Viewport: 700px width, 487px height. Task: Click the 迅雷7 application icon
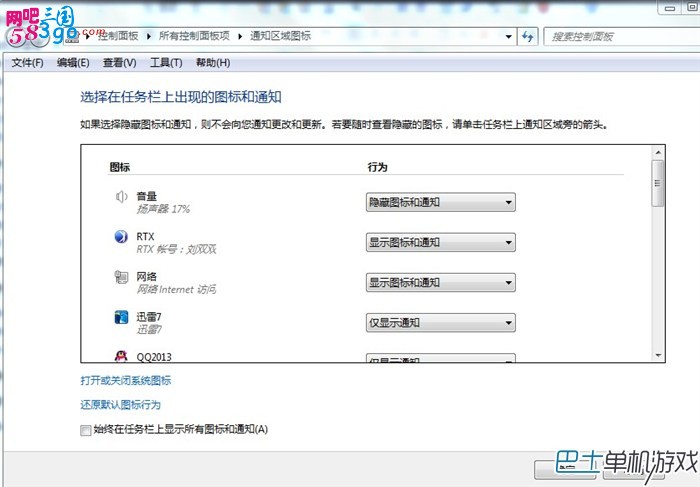[x=121, y=317]
